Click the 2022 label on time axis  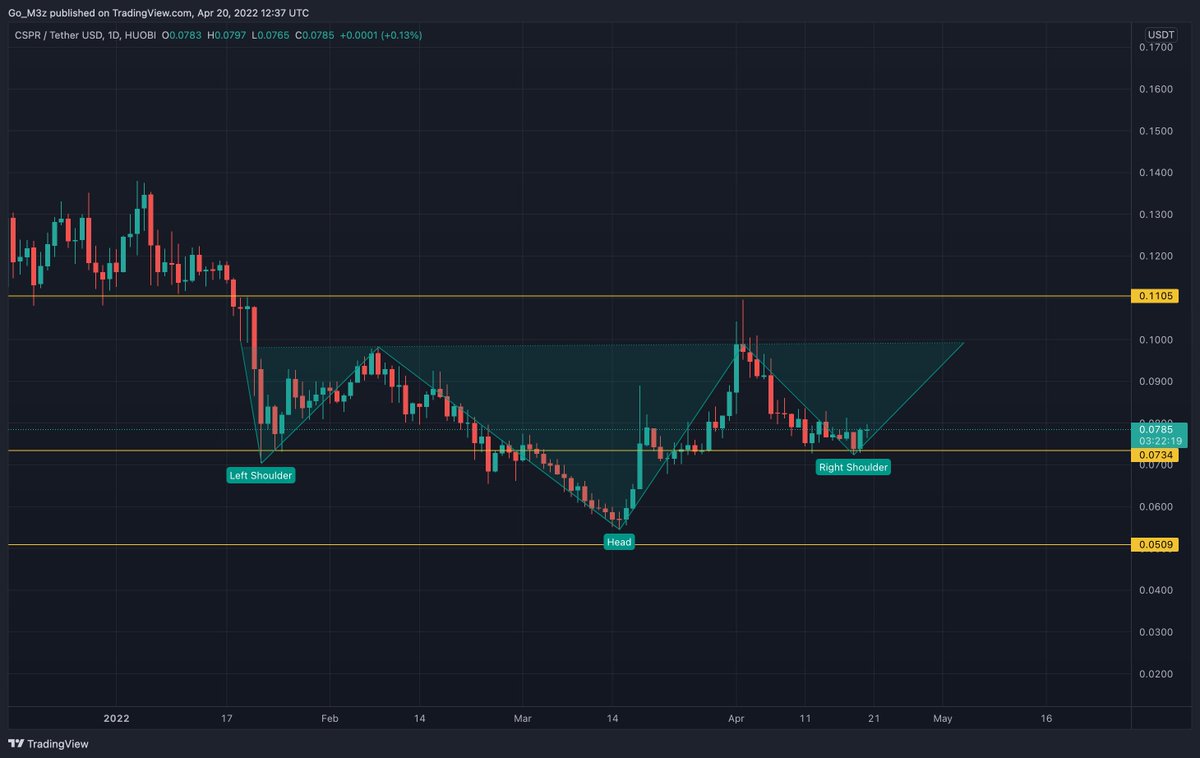[117, 718]
